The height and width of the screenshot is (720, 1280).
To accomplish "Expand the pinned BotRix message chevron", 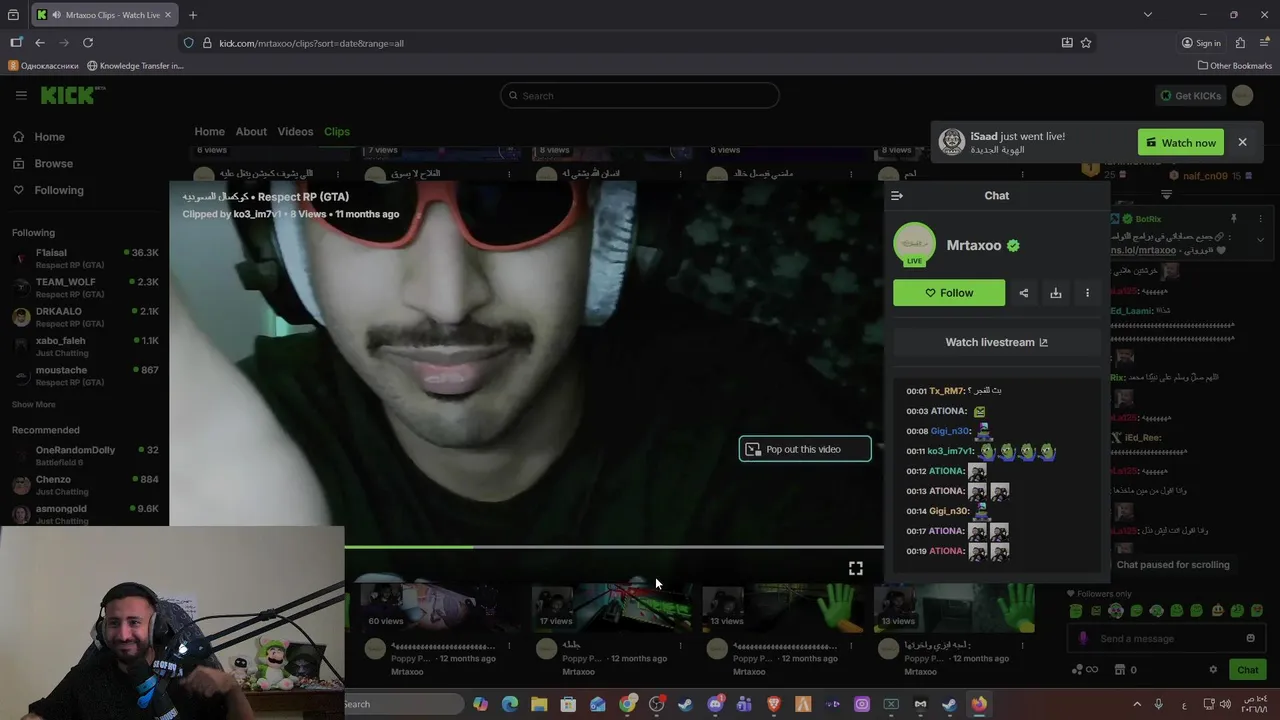I will pos(1260,240).
